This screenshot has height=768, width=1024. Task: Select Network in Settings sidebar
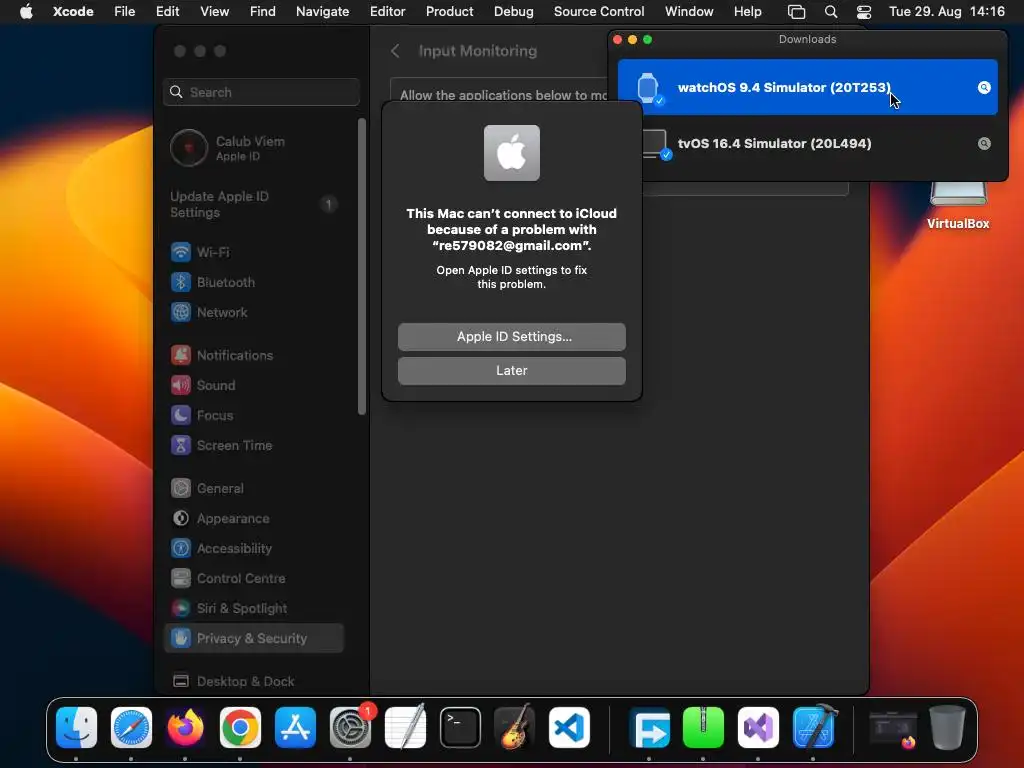255,312
